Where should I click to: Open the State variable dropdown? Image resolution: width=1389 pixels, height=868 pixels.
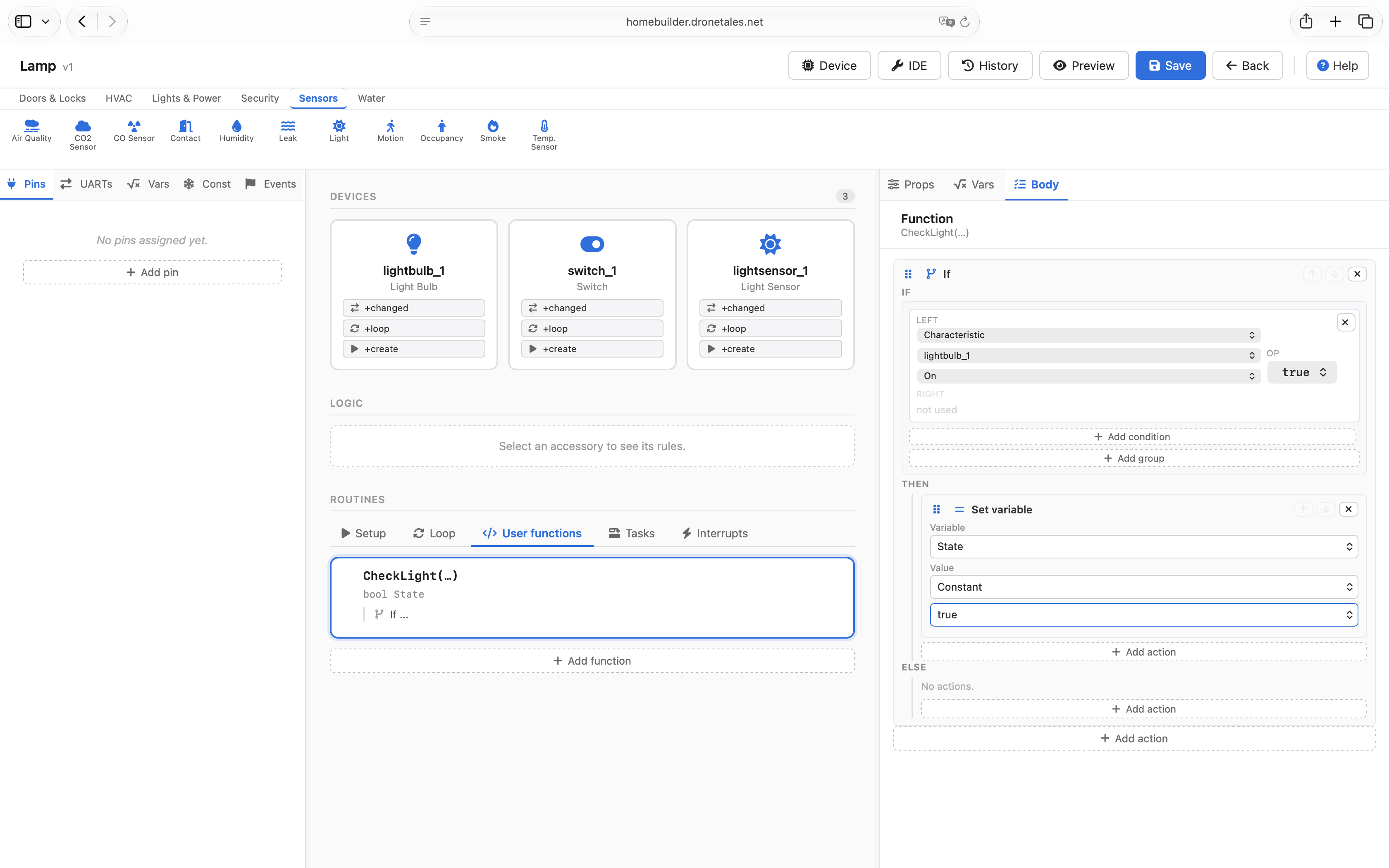click(1143, 546)
